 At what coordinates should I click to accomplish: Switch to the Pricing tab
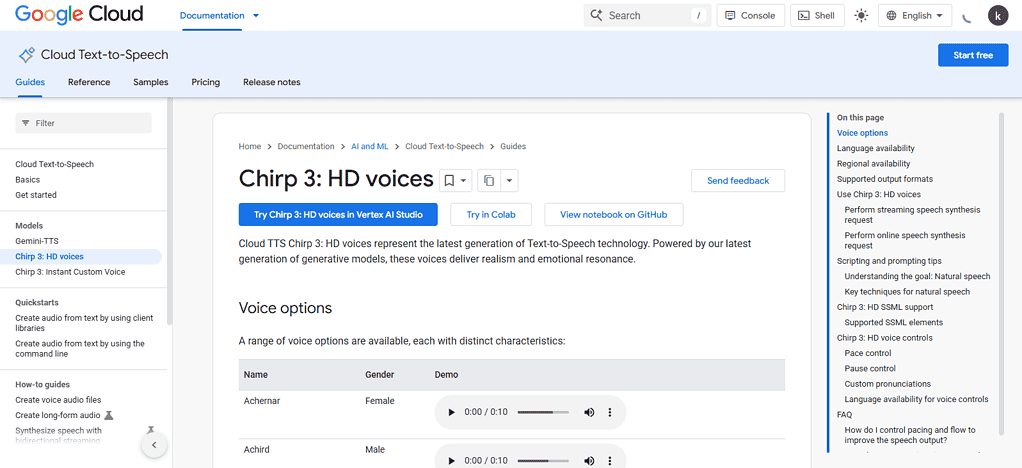click(x=205, y=82)
